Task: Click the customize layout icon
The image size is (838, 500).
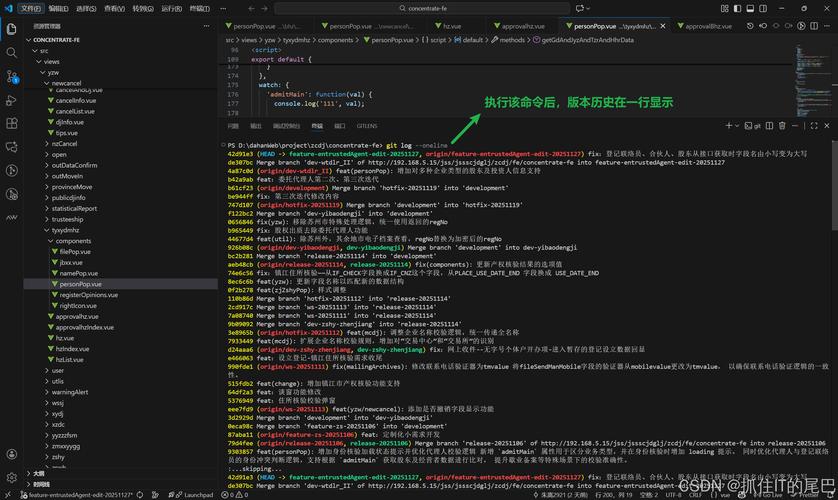Action: [x=725, y=9]
